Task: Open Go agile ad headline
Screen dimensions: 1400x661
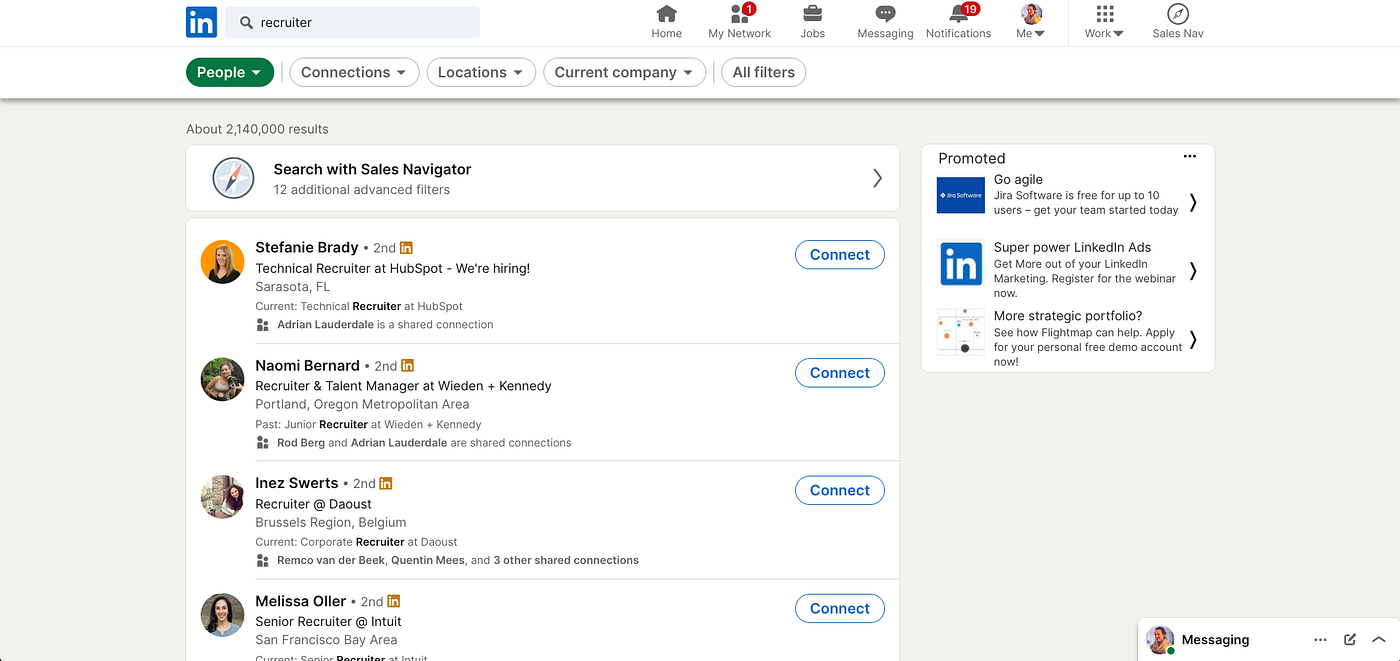Action: tap(1018, 180)
